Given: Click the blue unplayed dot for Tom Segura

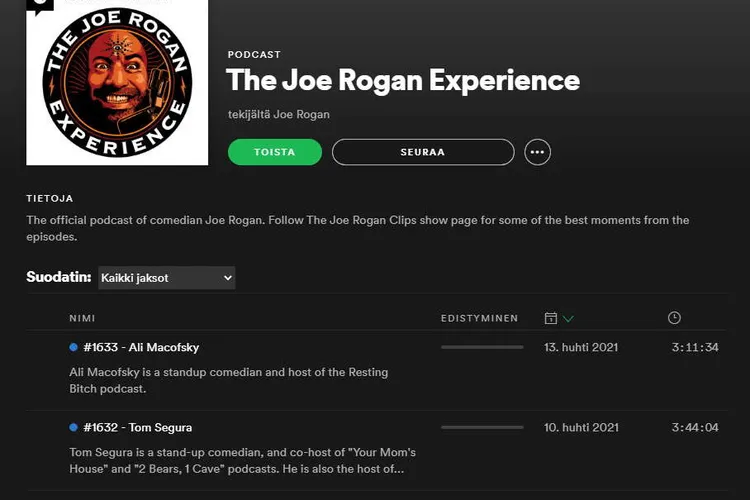Looking at the screenshot, I should 73,427.
